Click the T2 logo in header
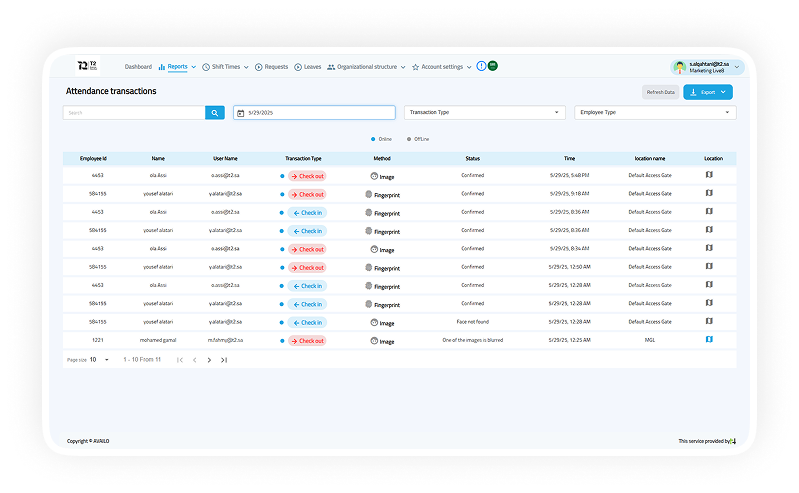The image size is (799, 493). click(x=87, y=66)
